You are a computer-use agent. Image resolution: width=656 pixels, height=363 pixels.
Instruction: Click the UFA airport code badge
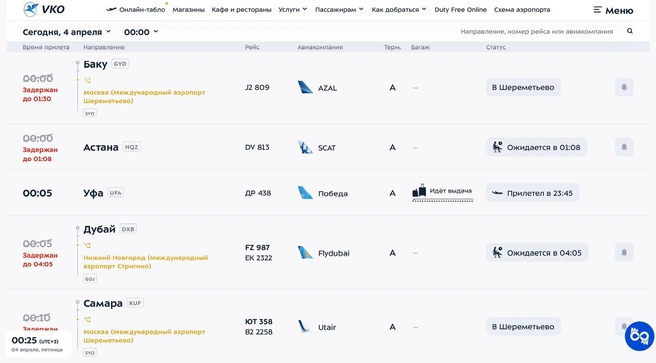click(115, 193)
